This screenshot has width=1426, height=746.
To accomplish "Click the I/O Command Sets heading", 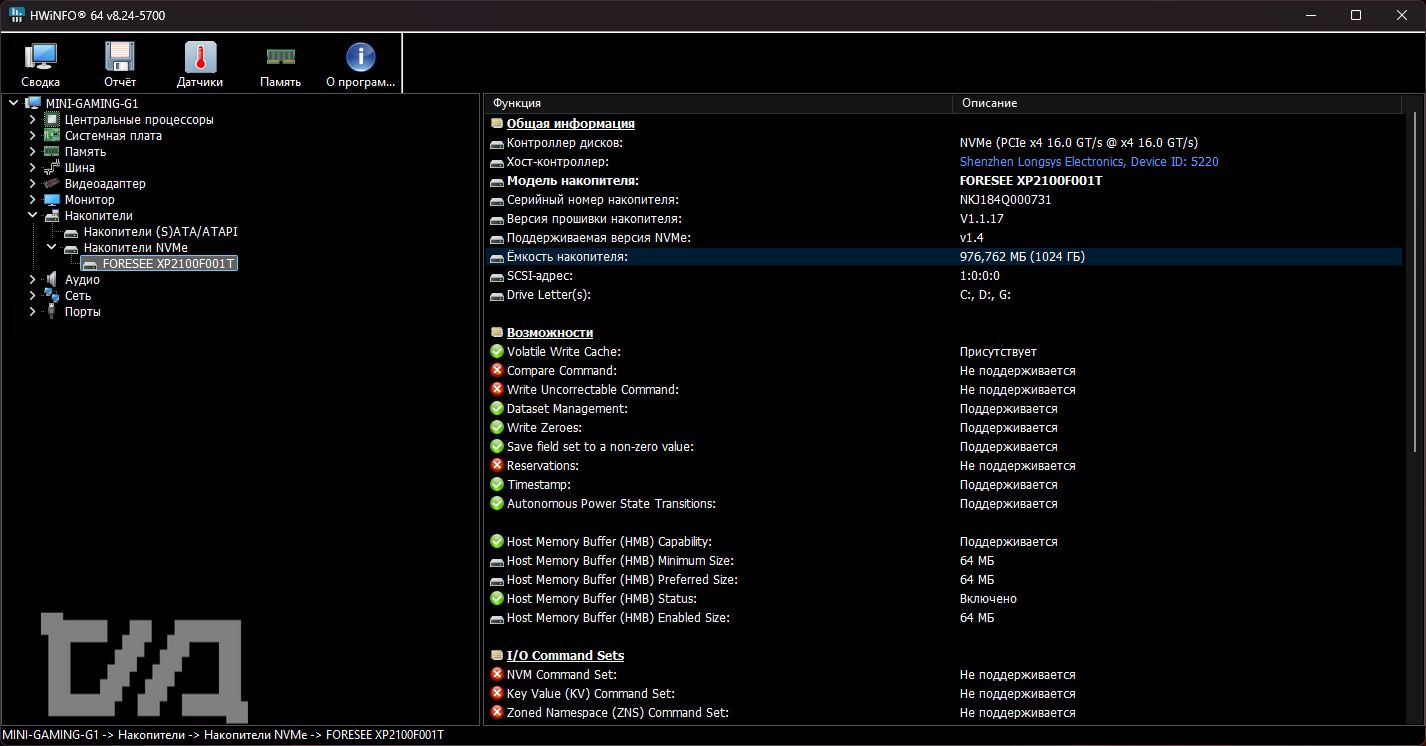I will (565, 656).
